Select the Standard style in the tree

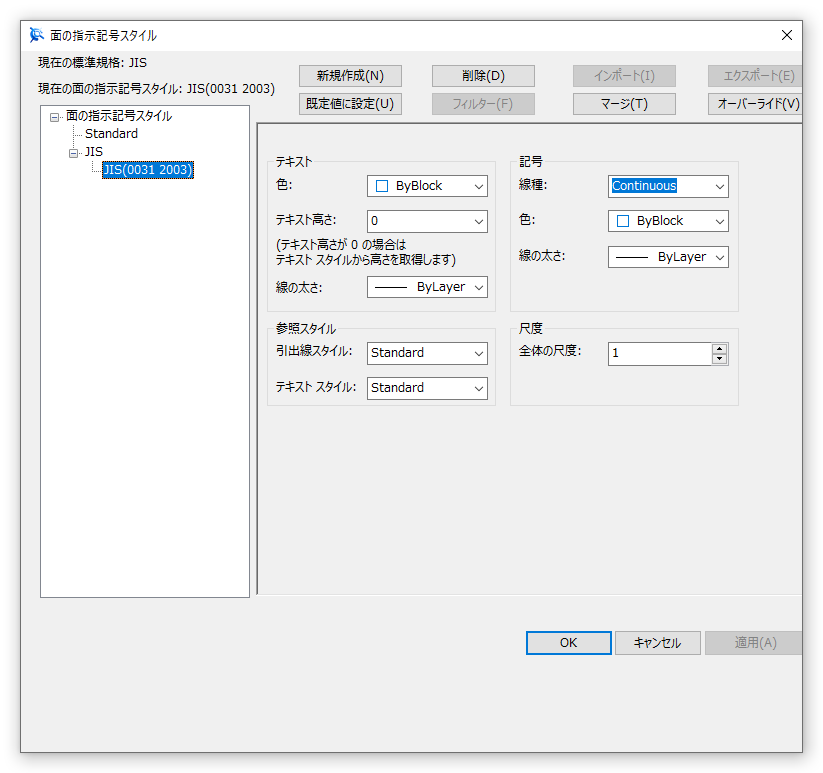coord(110,133)
